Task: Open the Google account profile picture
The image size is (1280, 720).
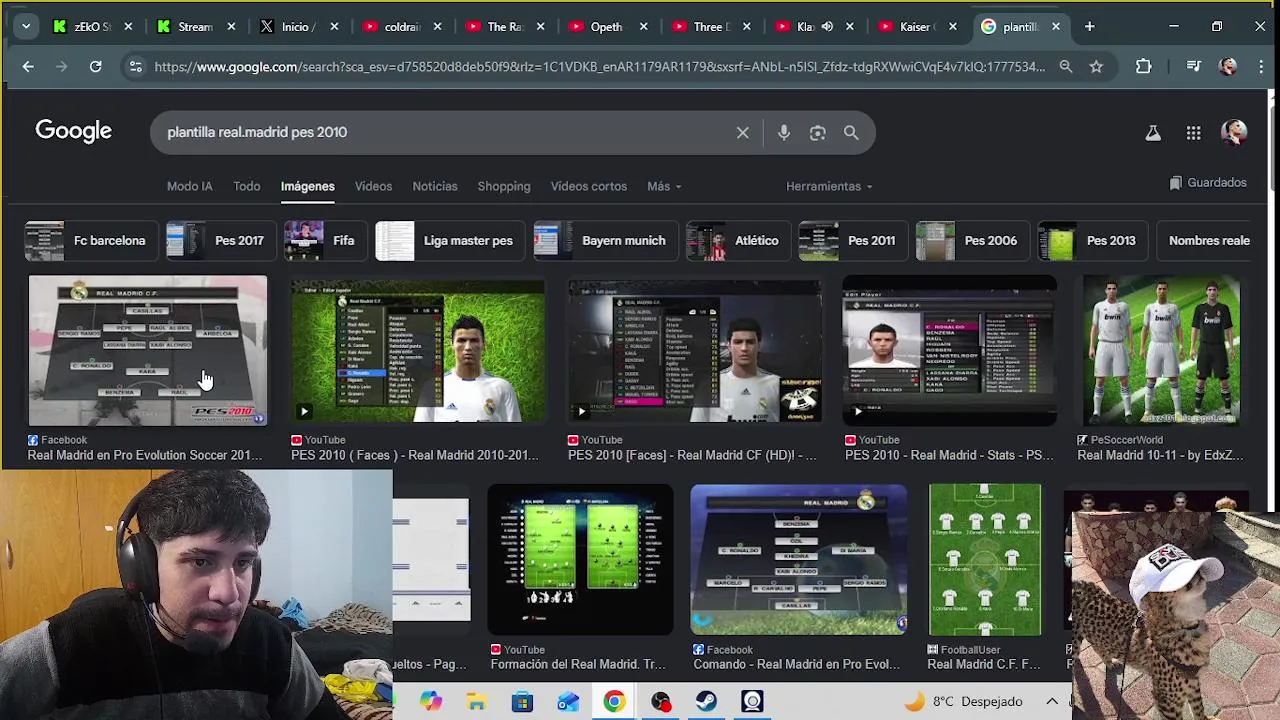Action: click(x=1234, y=132)
